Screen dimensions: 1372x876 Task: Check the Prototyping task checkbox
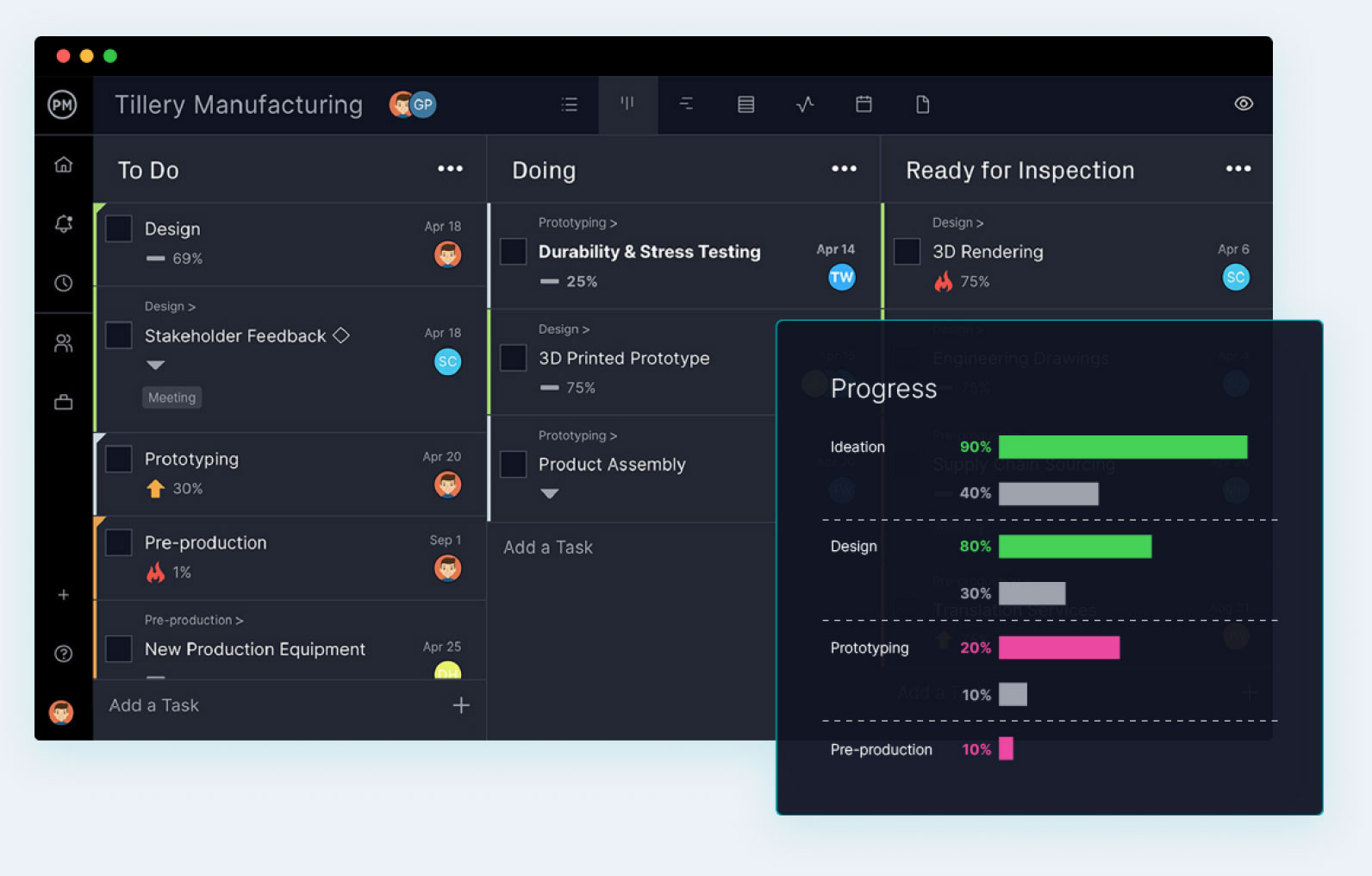pyautogui.click(x=118, y=459)
